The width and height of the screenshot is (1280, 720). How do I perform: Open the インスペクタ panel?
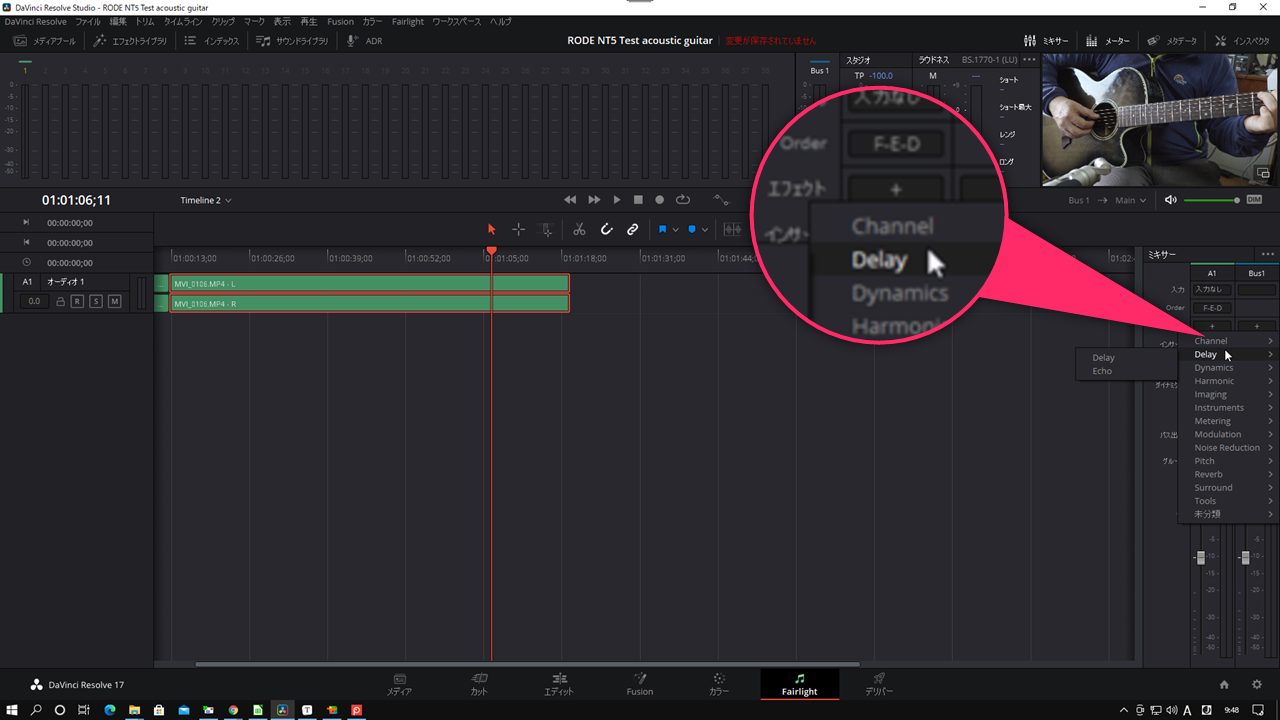point(1241,41)
